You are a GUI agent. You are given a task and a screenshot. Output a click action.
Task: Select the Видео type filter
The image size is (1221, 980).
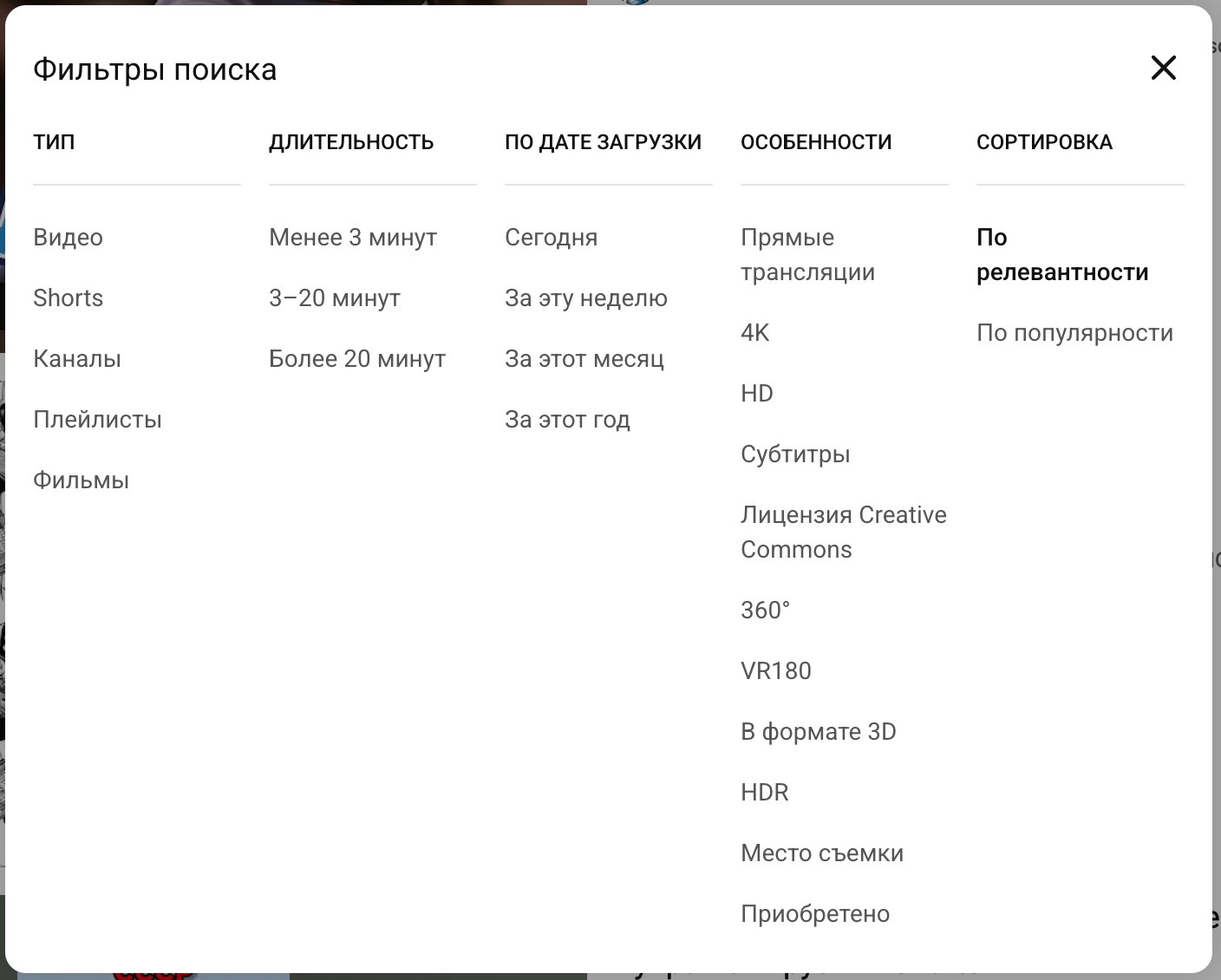(68, 238)
